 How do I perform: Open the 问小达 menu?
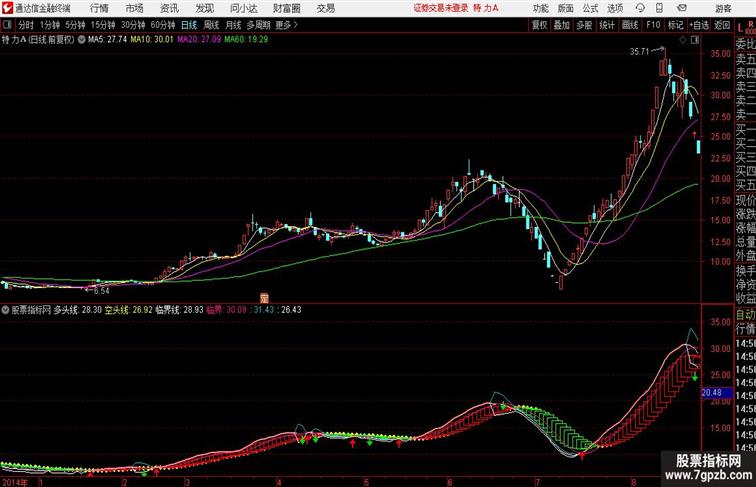point(243,8)
